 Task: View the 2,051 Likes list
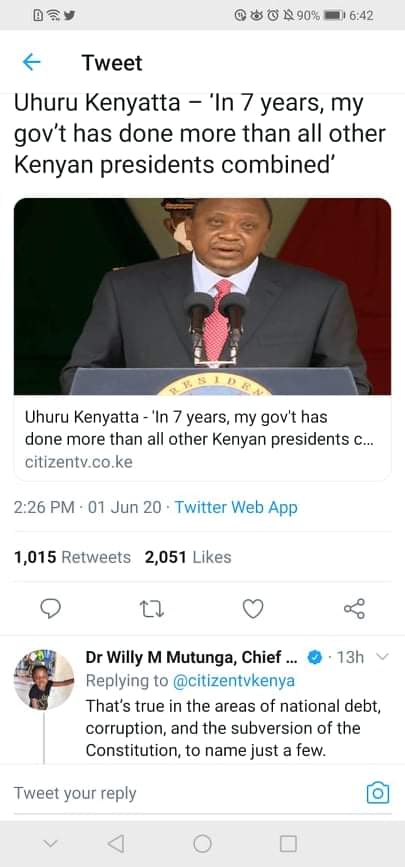[188, 557]
